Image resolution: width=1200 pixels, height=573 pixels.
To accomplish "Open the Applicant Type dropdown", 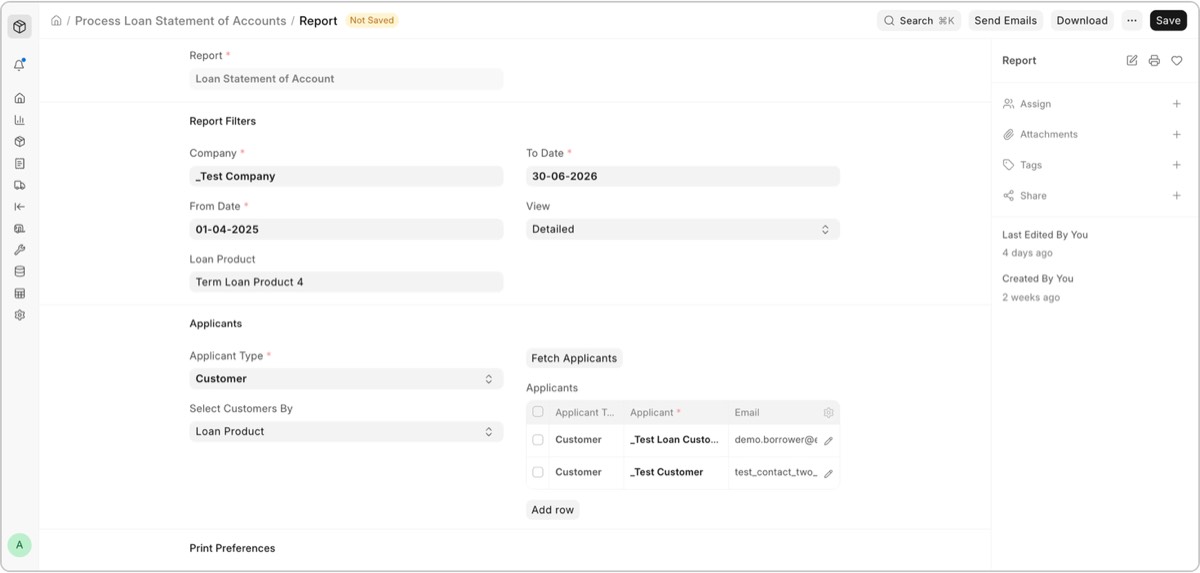I will coord(346,379).
